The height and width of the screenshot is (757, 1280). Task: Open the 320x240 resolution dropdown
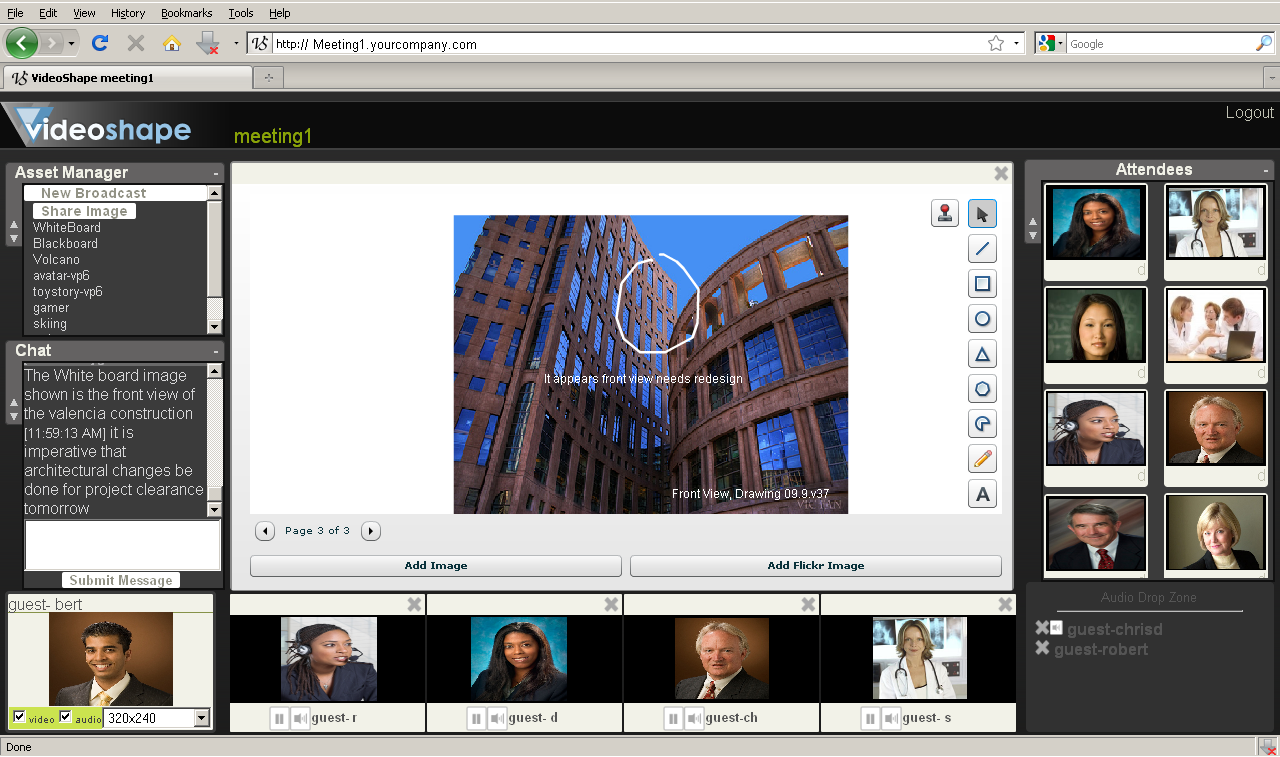point(202,718)
